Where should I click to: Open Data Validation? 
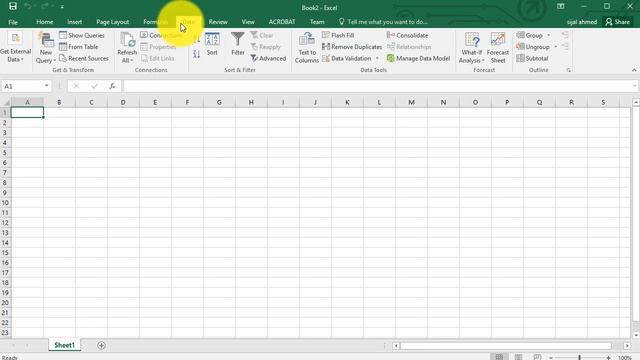coord(347,58)
